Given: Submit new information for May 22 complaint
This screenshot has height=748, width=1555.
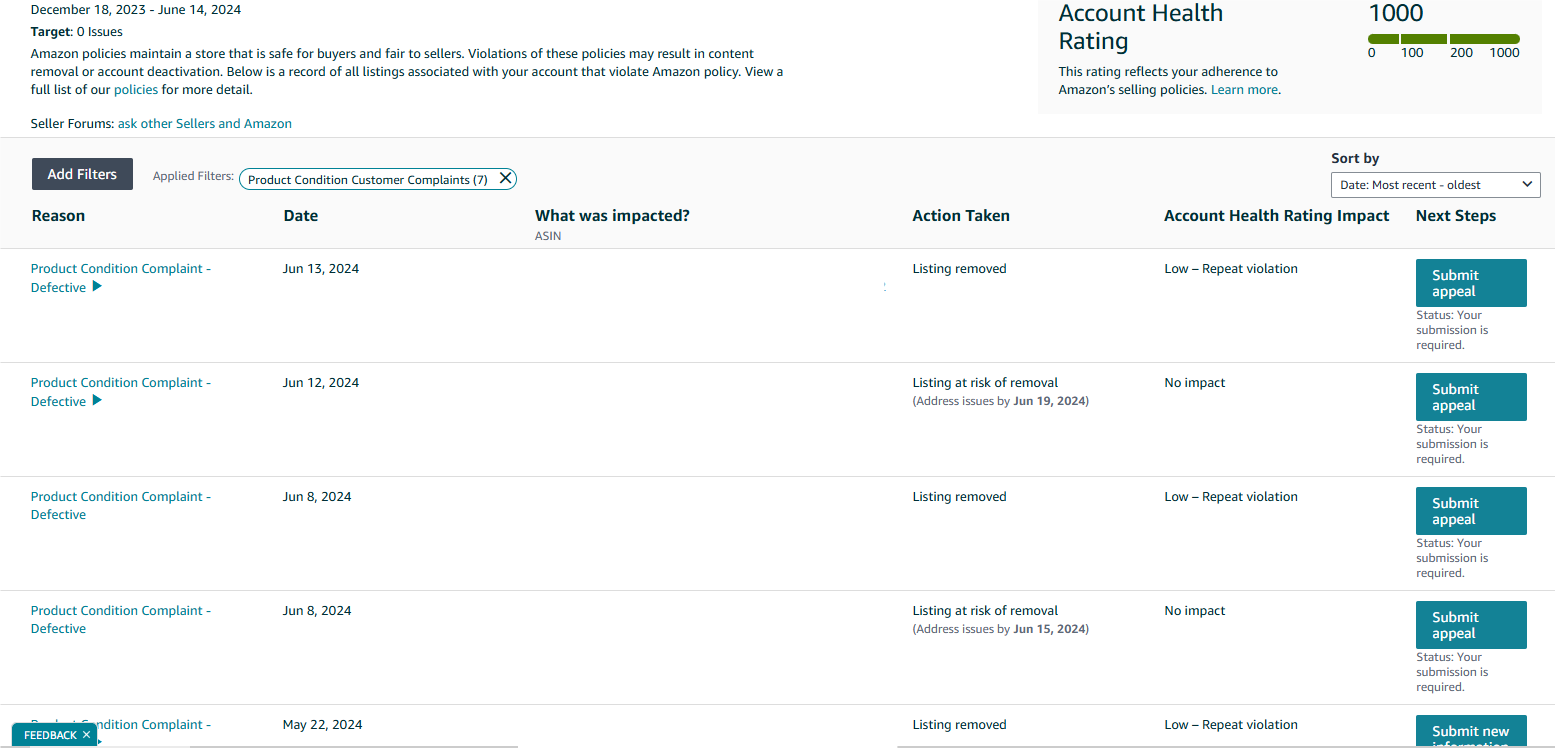Looking at the screenshot, I should pyautogui.click(x=1471, y=732).
